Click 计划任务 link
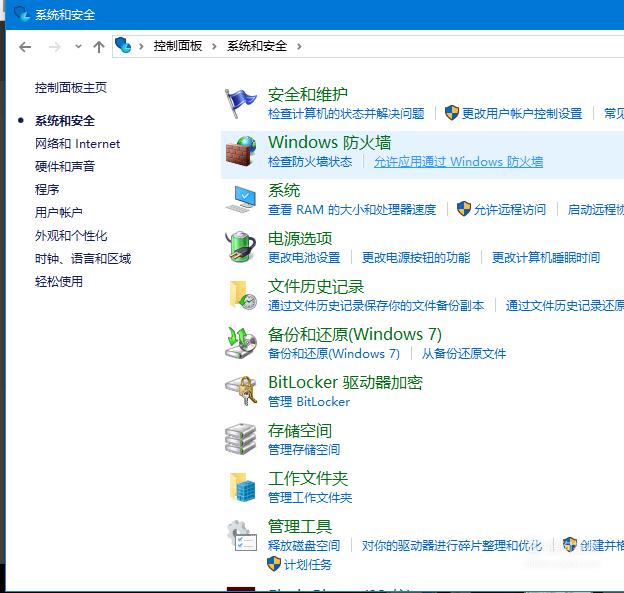The width and height of the screenshot is (624, 593). click(308, 564)
